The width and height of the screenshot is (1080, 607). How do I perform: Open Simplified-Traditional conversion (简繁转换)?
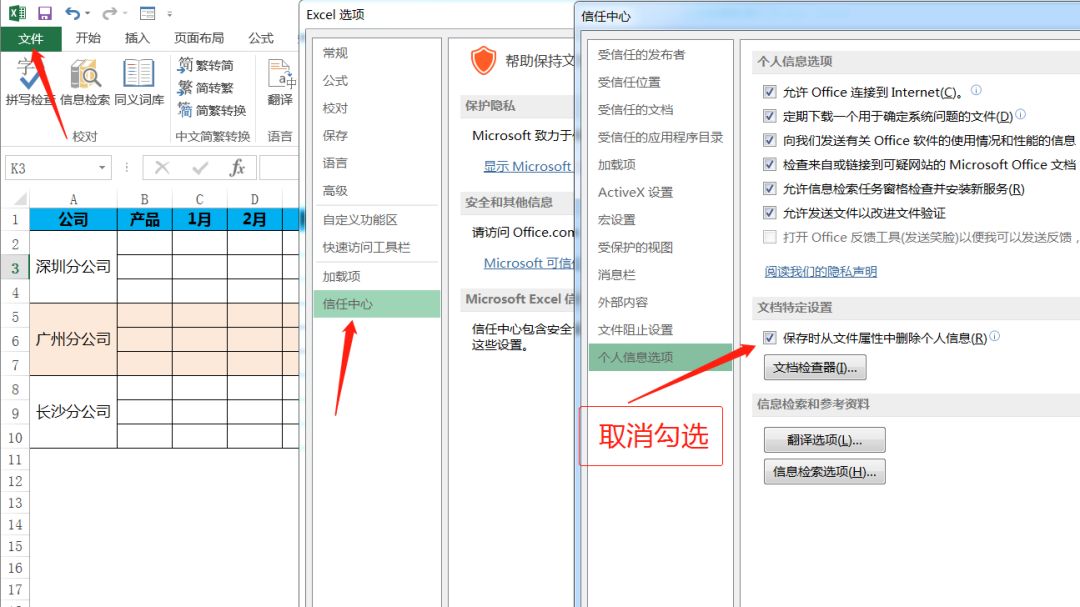click(211, 110)
